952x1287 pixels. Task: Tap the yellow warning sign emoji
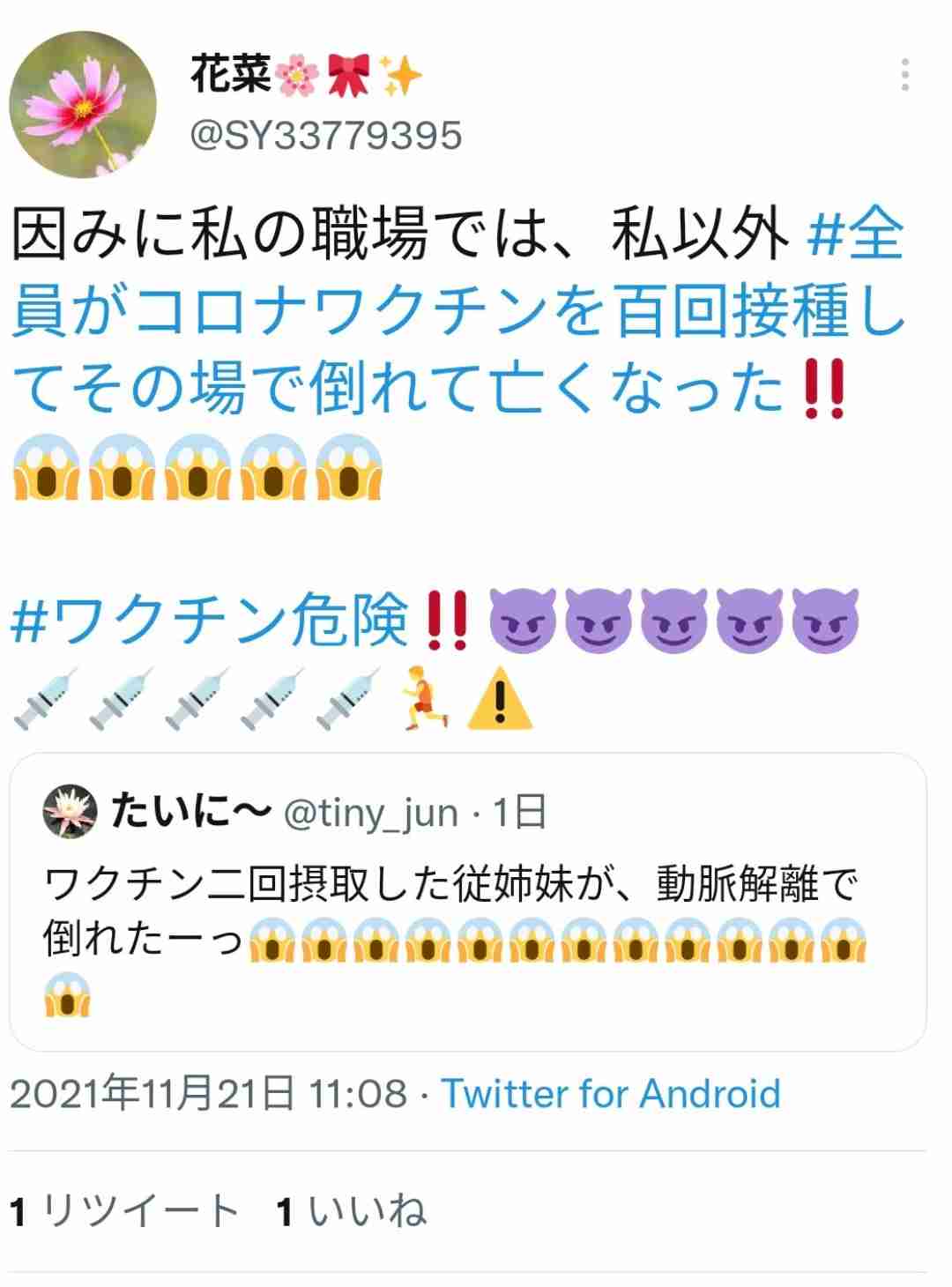pos(499,700)
